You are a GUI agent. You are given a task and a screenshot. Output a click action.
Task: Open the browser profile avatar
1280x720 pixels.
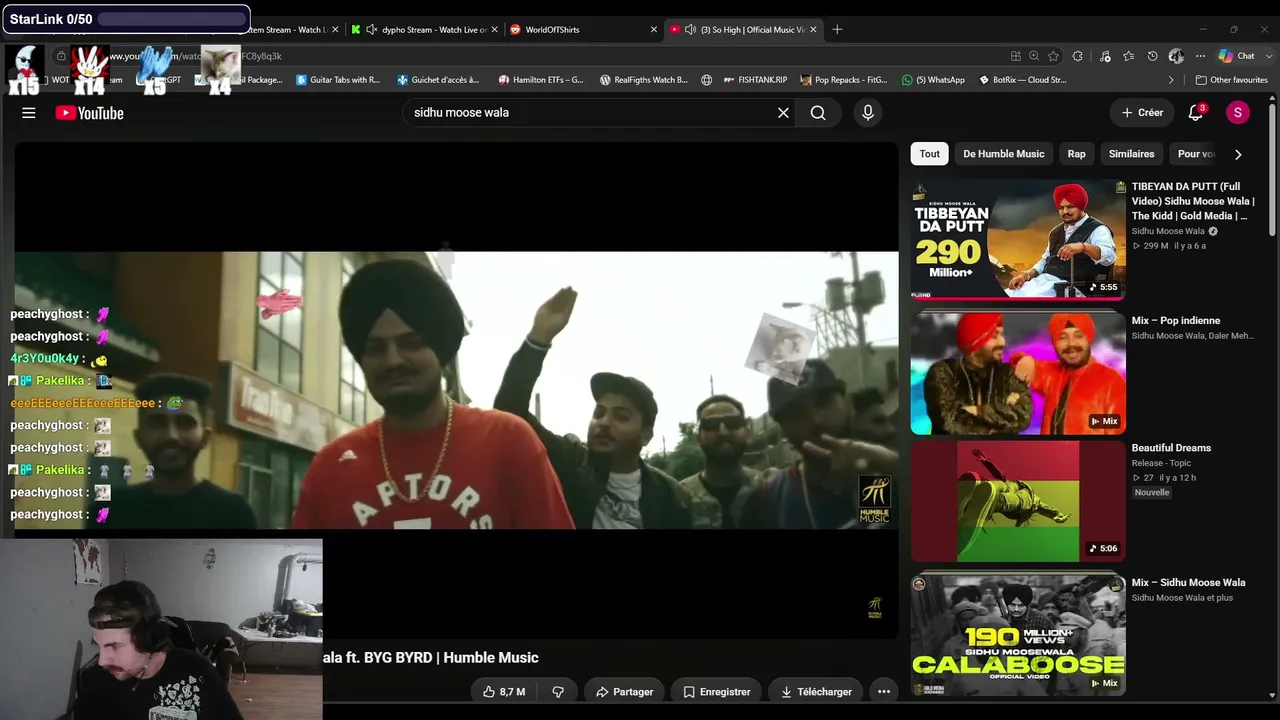[x=1176, y=56]
